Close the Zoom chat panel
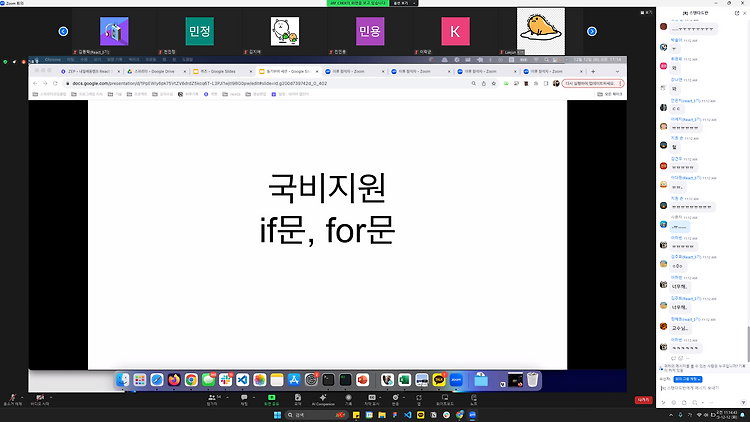Viewport: 750px width, 422px height. 744,13
